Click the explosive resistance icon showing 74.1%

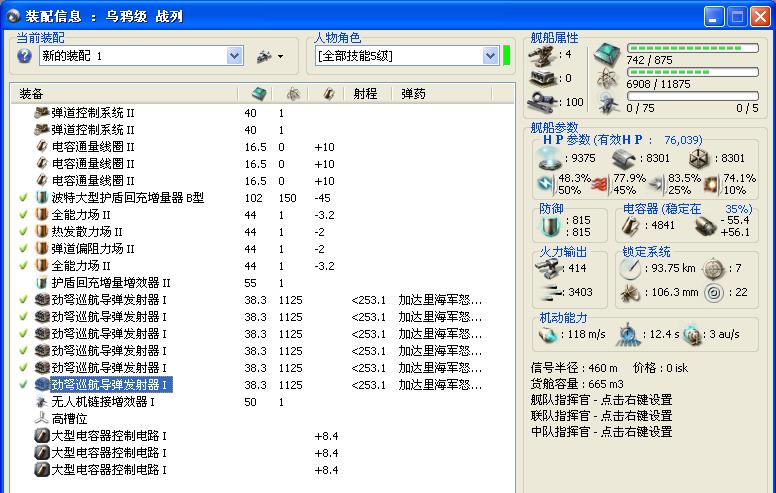712,184
